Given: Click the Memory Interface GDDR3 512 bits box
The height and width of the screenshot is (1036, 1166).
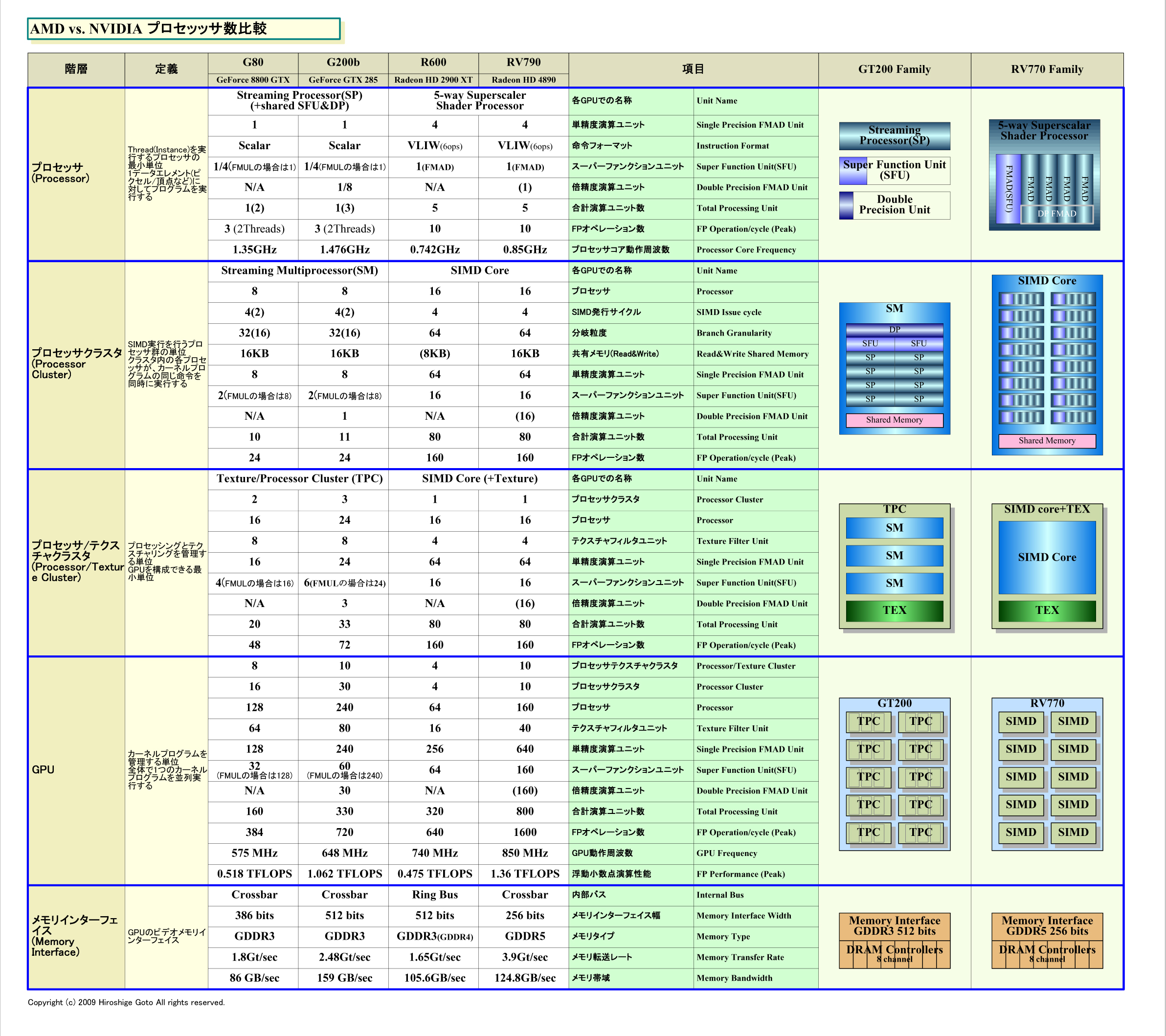Looking at the screenshot, I should click(x=894, y=926).
